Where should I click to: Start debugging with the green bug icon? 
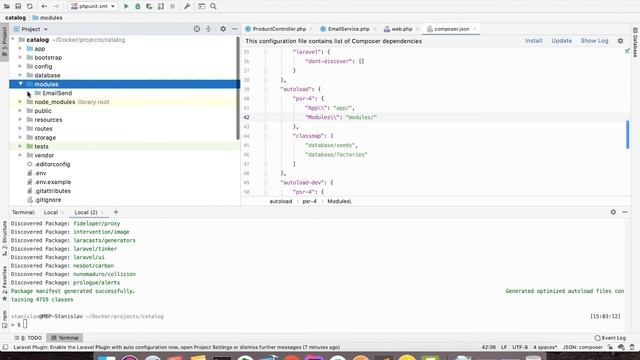pyautogui.click(x=138, y=6)
